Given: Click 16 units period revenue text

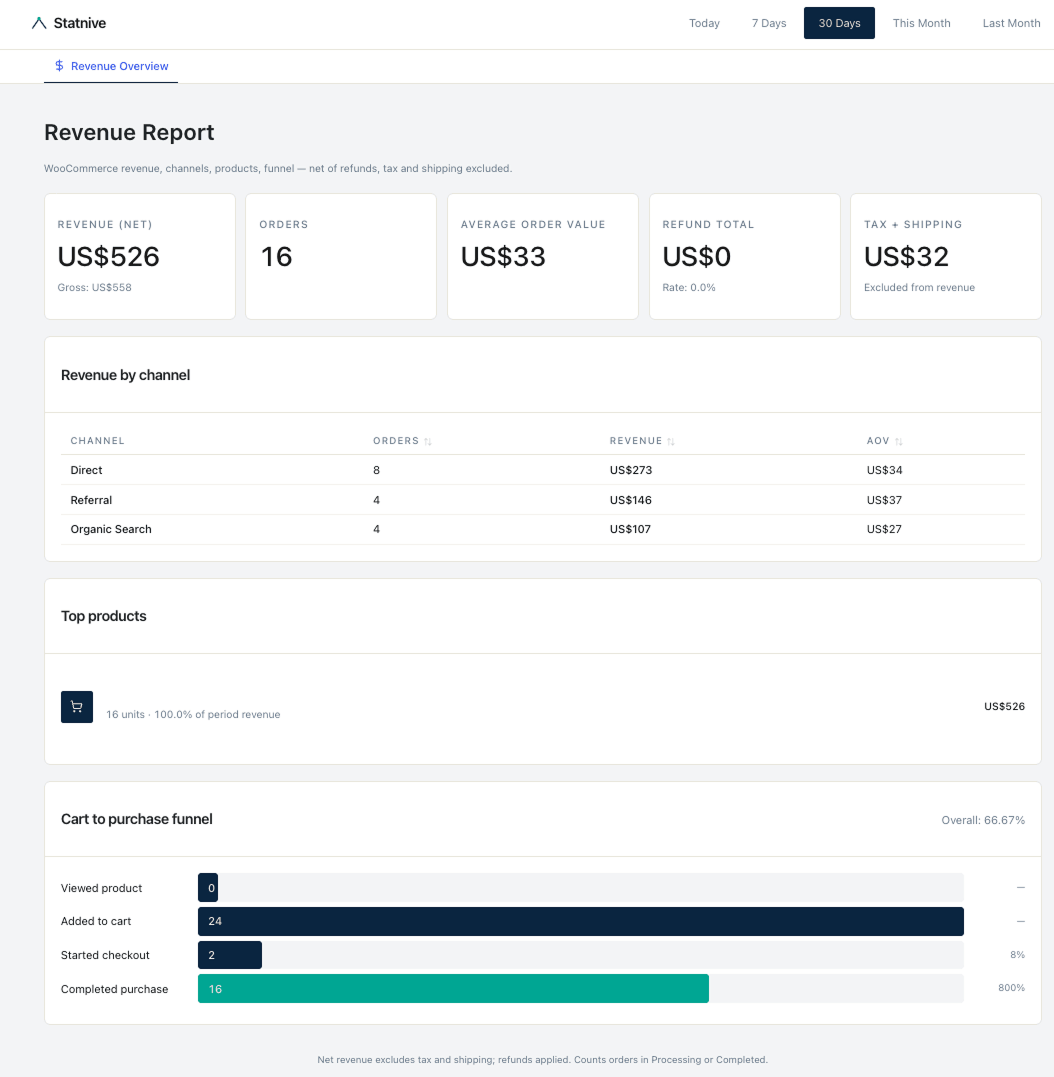Looking at the screenshot, I should tap(193, 714).
